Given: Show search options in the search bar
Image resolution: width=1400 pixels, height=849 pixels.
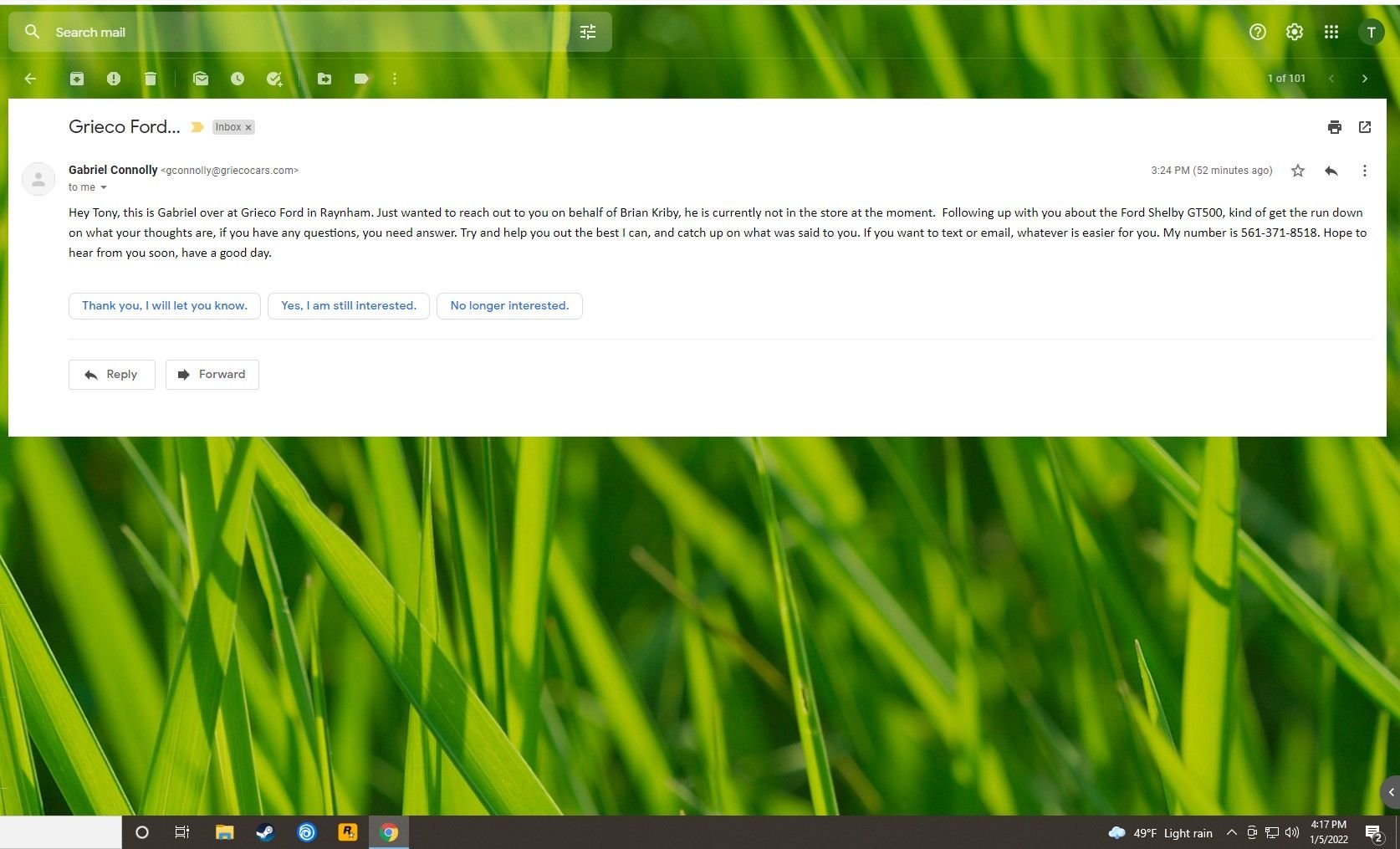Looking at the screenshot, I should pos(588,32).
